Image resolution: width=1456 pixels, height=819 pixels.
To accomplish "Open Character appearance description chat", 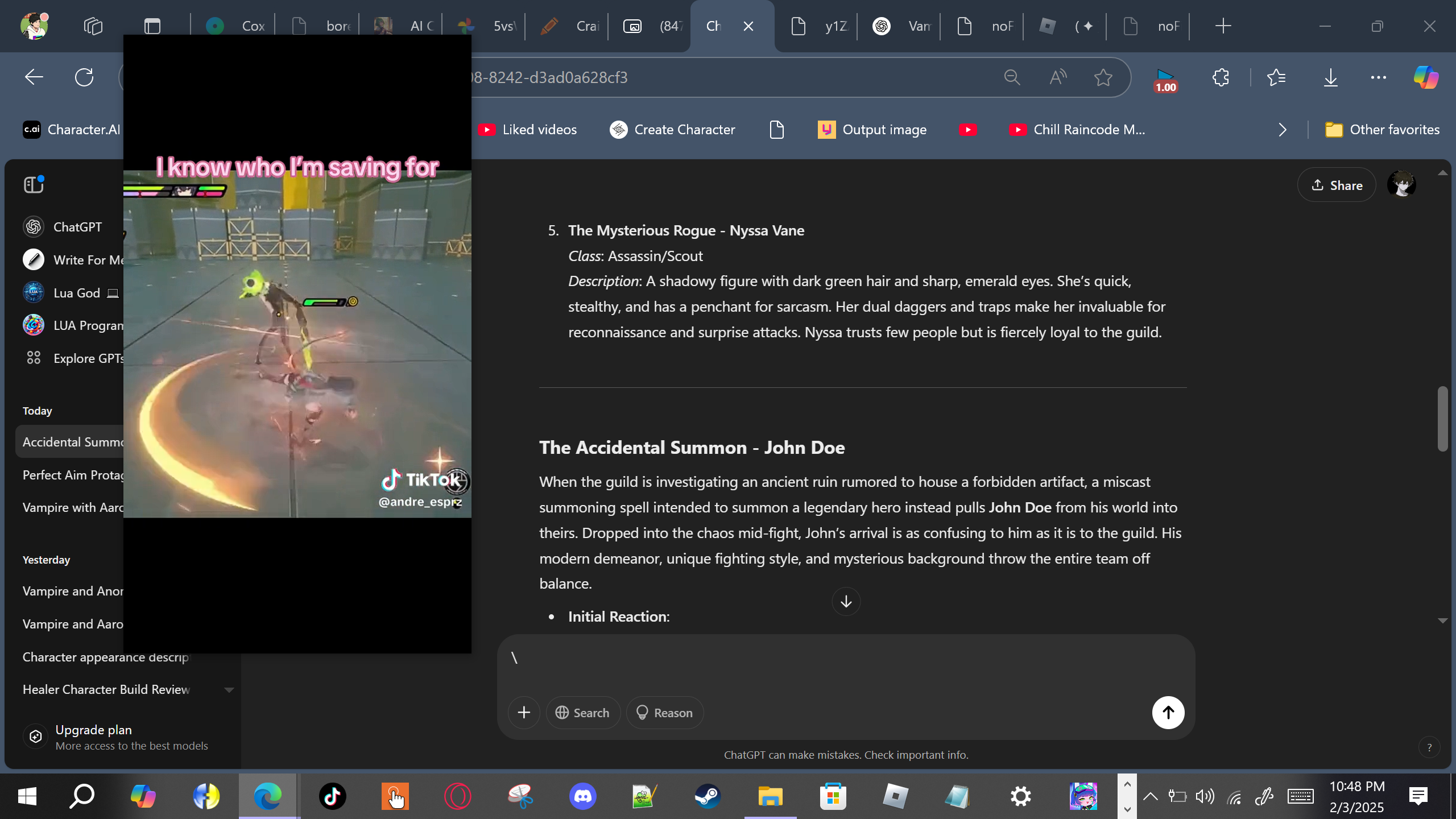I will 106,657.
